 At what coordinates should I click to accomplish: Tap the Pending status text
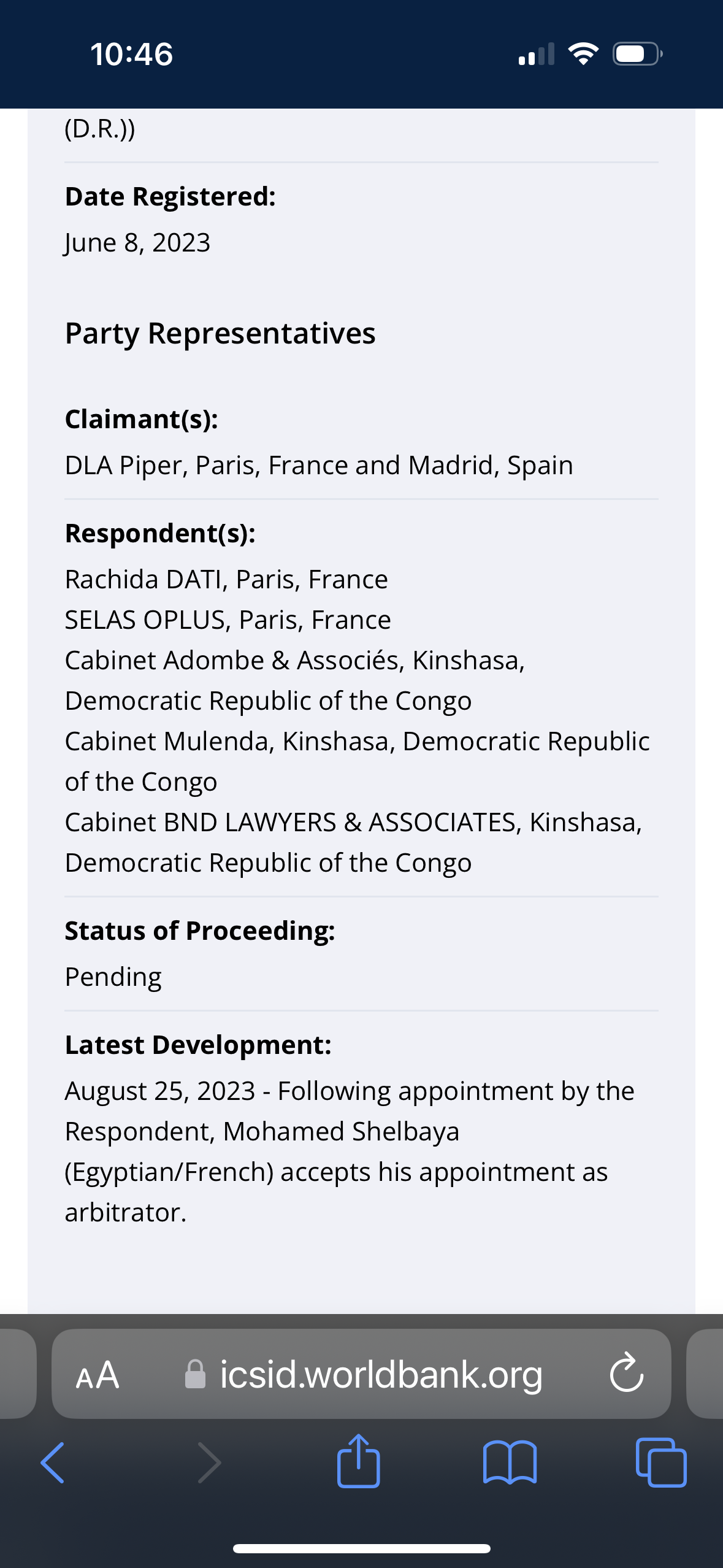[113, 977]
